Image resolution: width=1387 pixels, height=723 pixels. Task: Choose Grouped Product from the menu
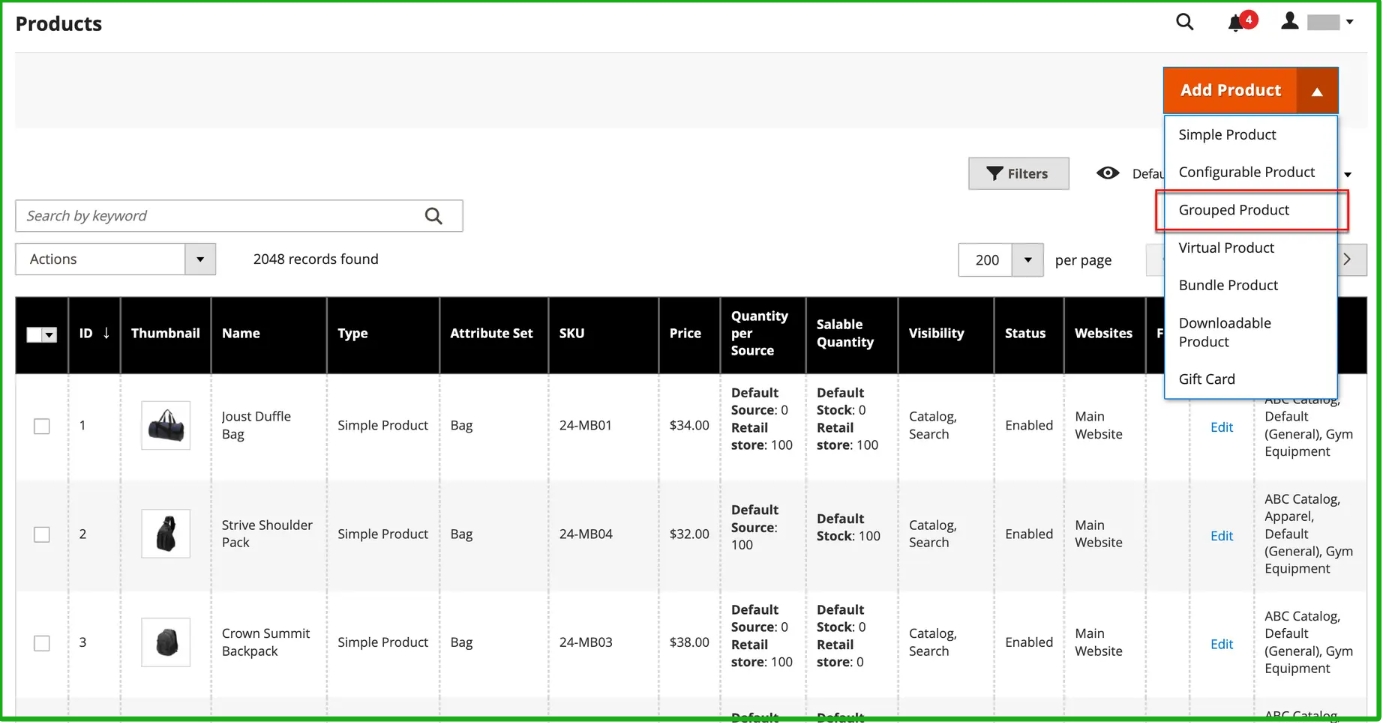(1233, 210)
